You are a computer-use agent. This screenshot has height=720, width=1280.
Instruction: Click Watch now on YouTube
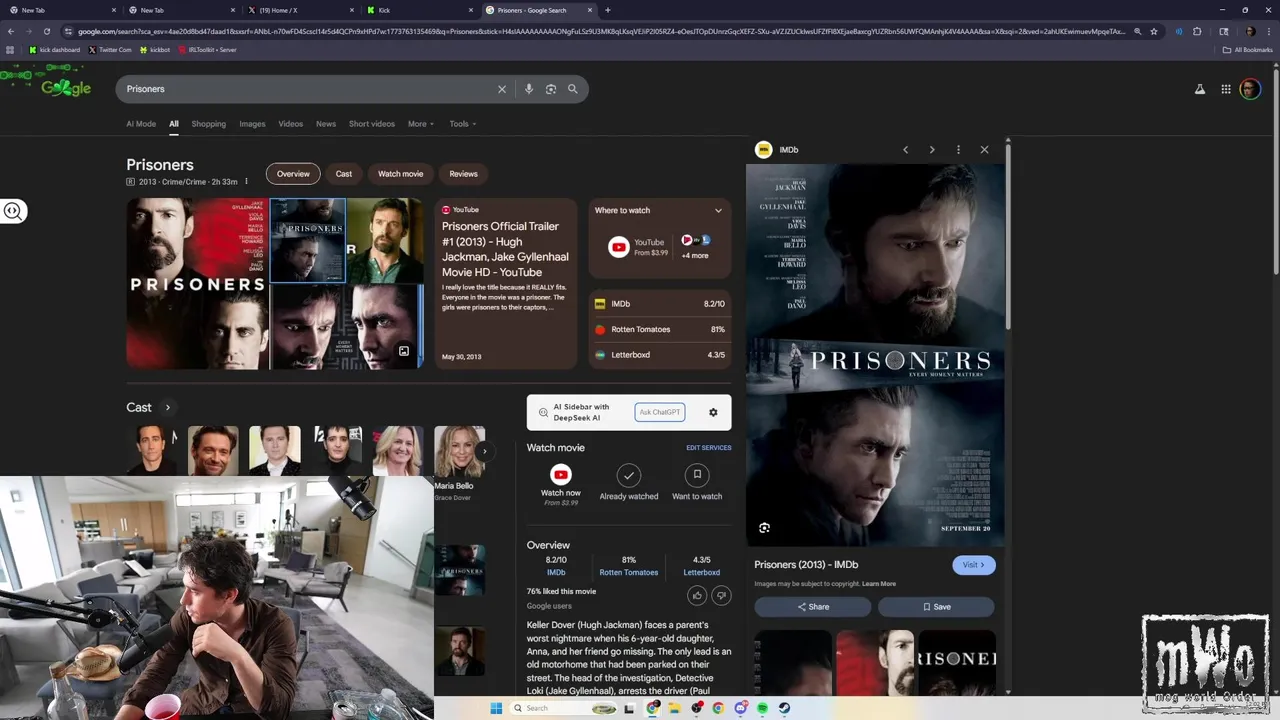pyautogui.click(x=561, y=484)
